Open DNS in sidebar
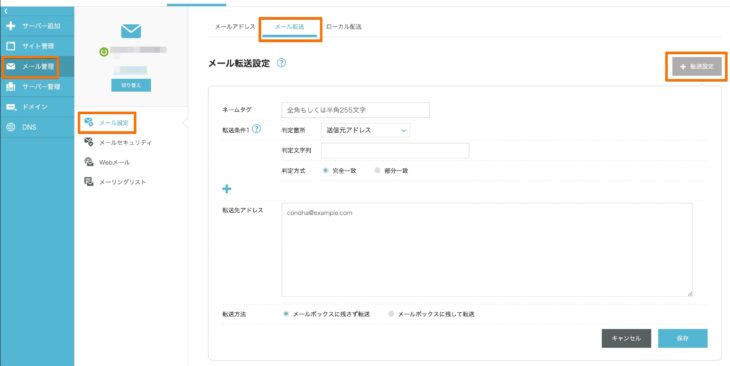Screen dimensions: 730x366 pos(37,127)
